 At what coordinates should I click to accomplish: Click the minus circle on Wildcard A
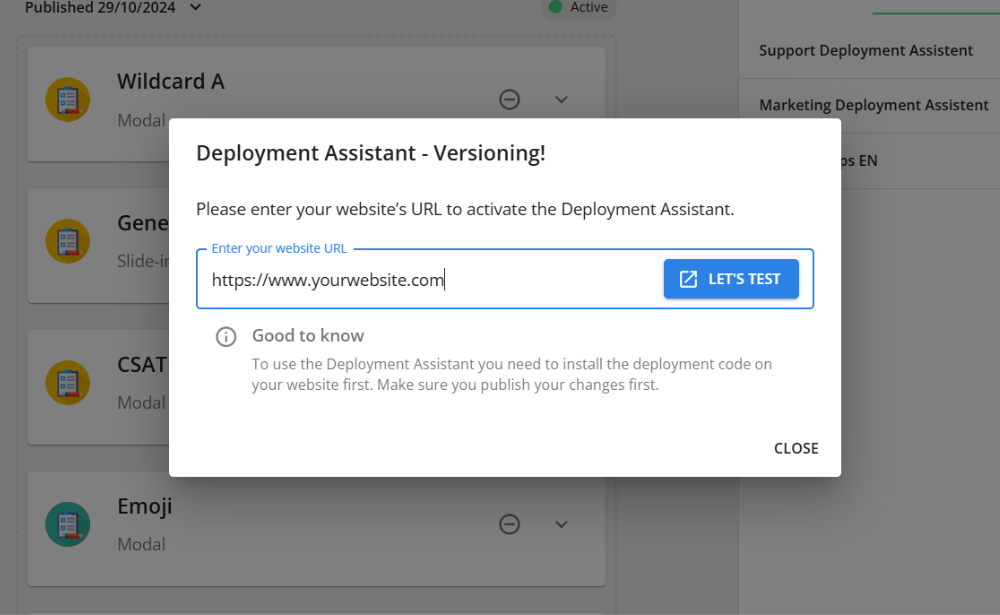[509, 100]
